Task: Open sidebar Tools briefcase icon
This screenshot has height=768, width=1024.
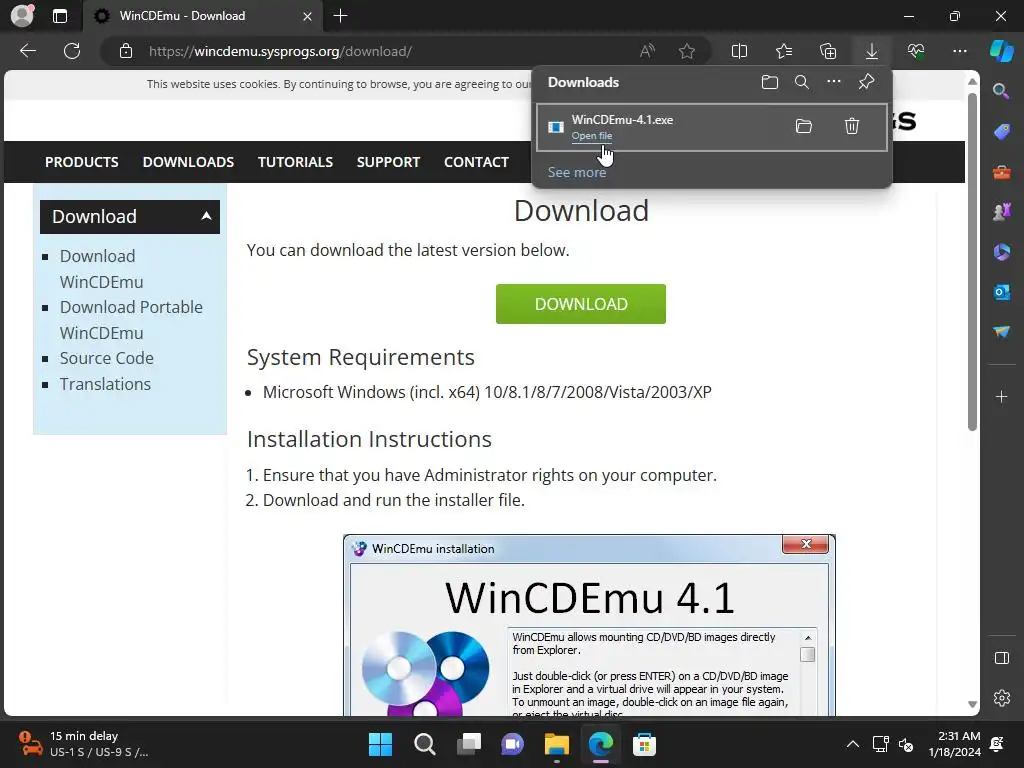Action: pyautogui.click(x=1001, y=172)
